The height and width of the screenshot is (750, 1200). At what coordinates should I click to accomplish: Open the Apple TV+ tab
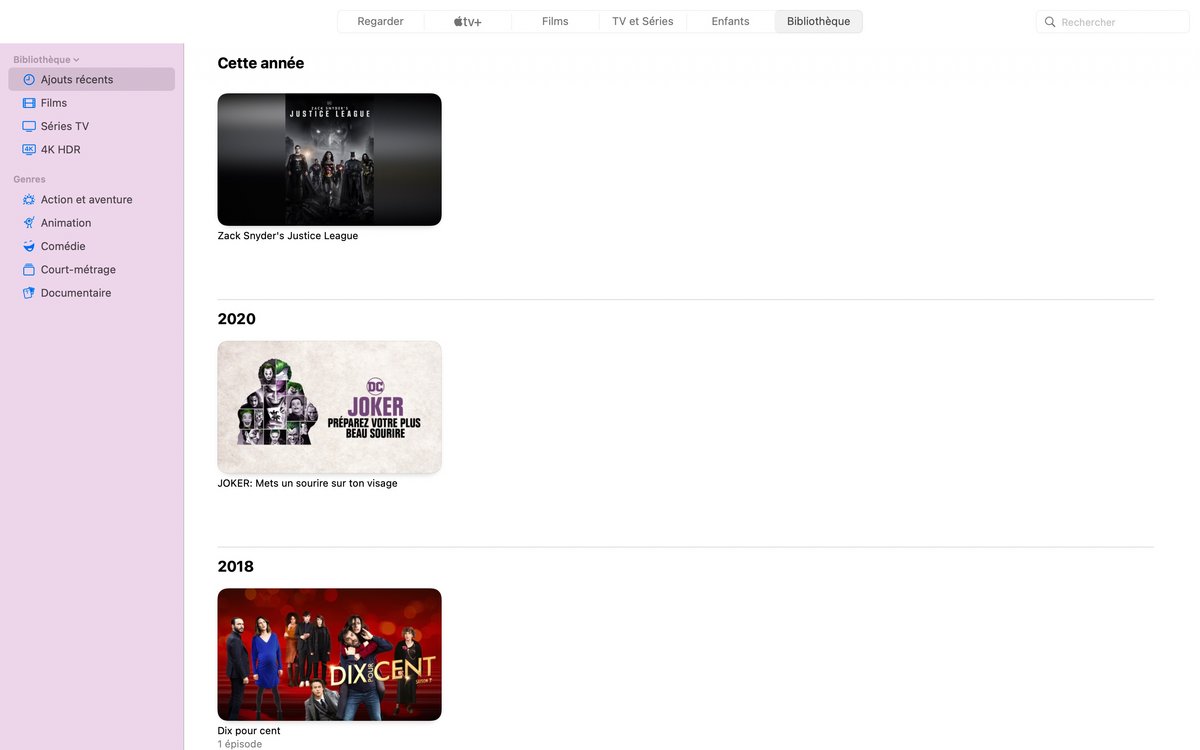coord(468,21)
